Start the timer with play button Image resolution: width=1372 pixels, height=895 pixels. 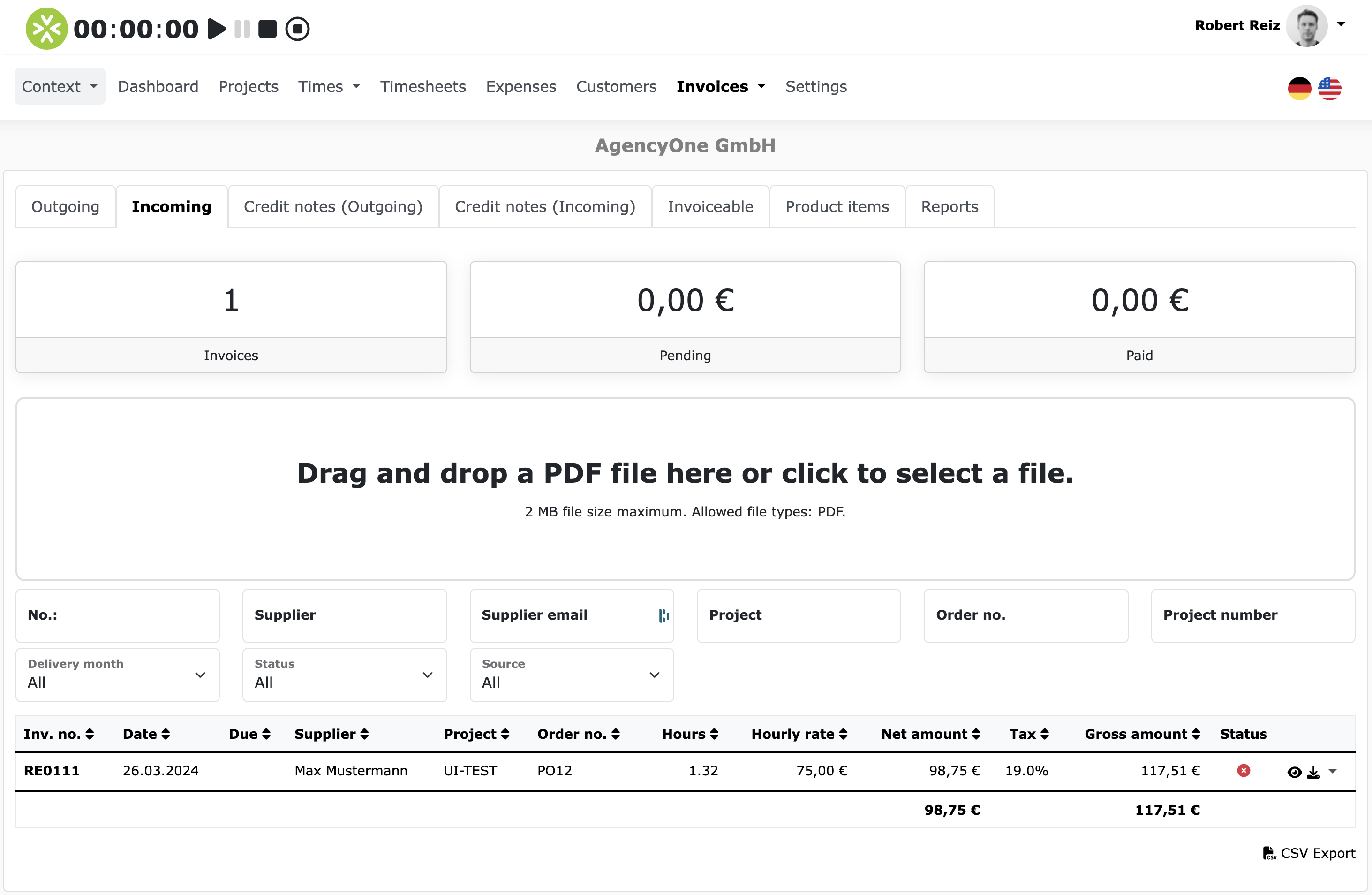(x=217, y=29)
